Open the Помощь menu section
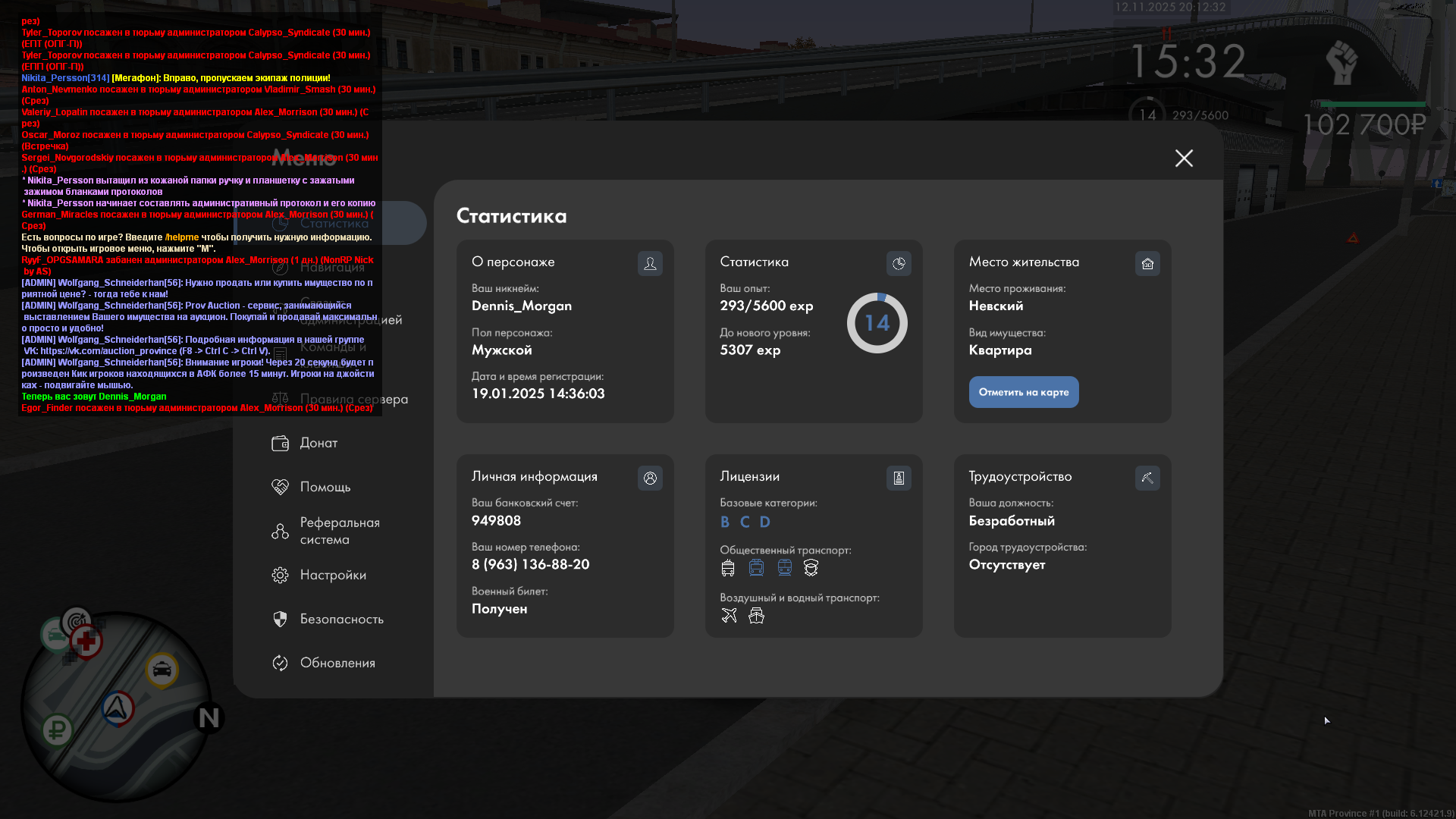 coord(325,487)
